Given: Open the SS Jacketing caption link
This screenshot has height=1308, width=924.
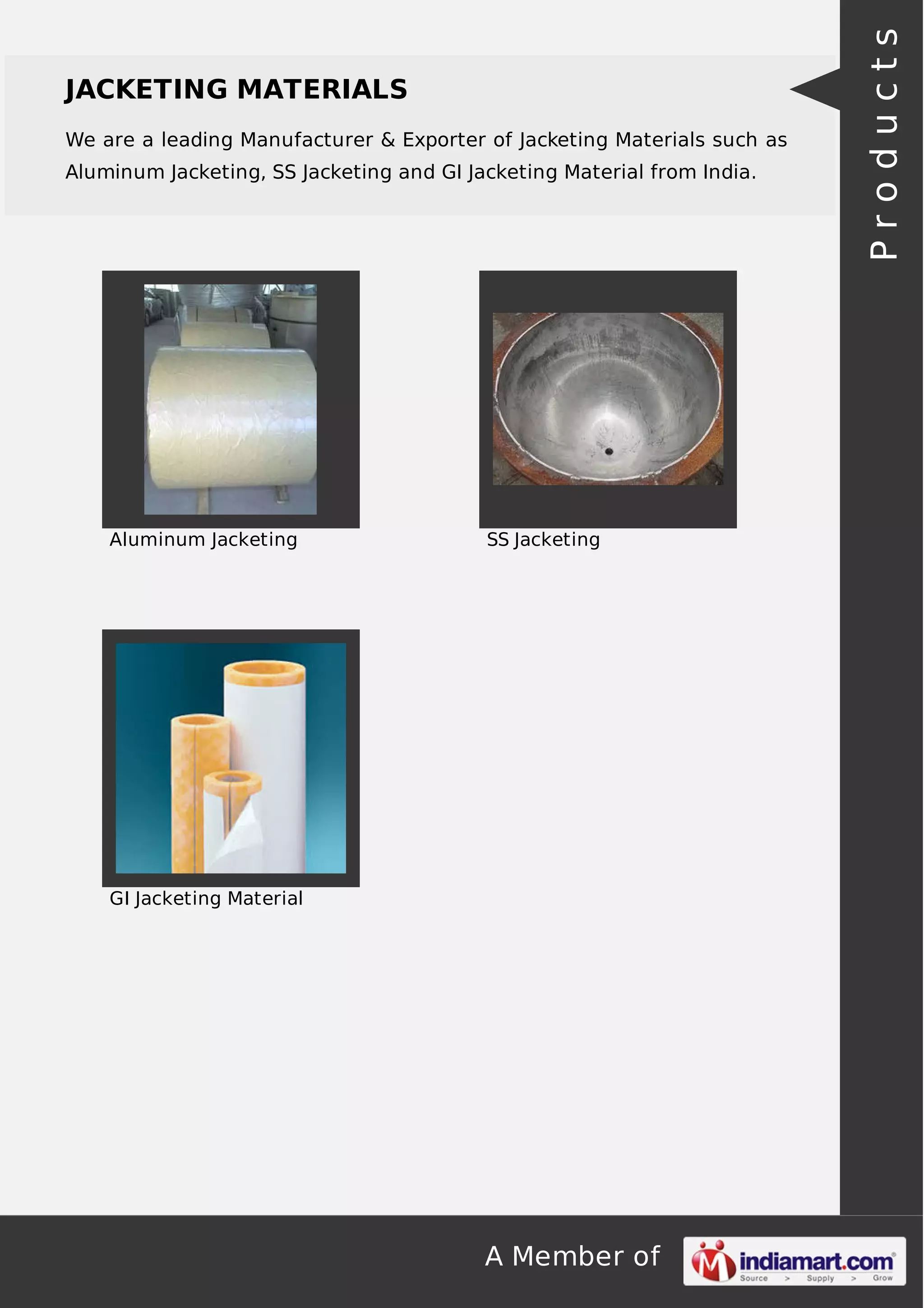Looking at the screenshot, I should click(543, 539).
